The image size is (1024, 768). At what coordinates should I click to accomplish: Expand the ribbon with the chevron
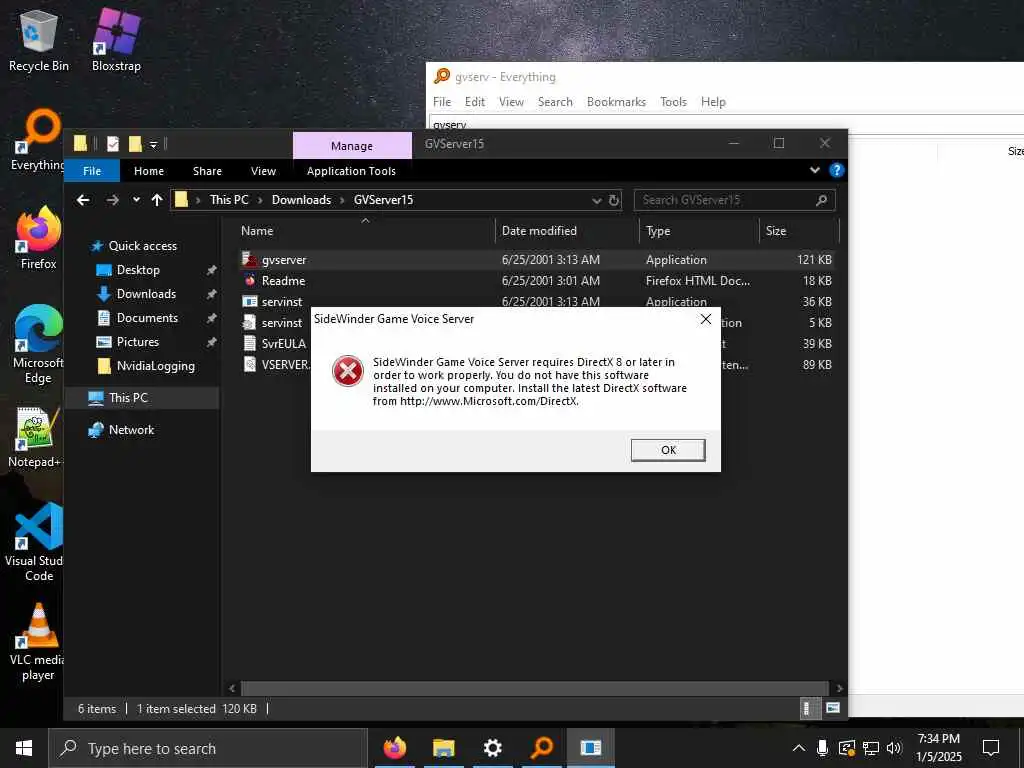tap(814, 170)
